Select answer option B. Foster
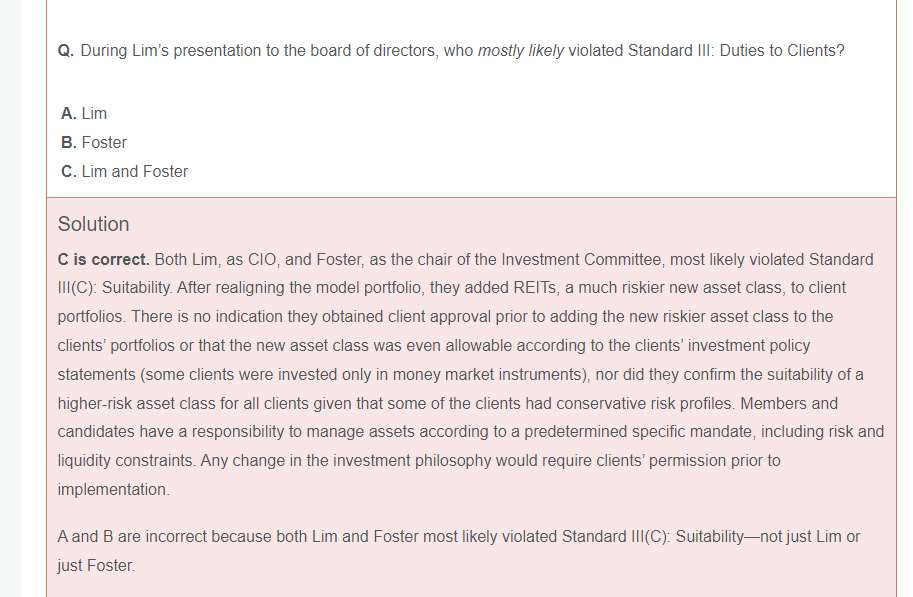Image resolution: width=913 pixels, height=597 pixels. point(94,142)
